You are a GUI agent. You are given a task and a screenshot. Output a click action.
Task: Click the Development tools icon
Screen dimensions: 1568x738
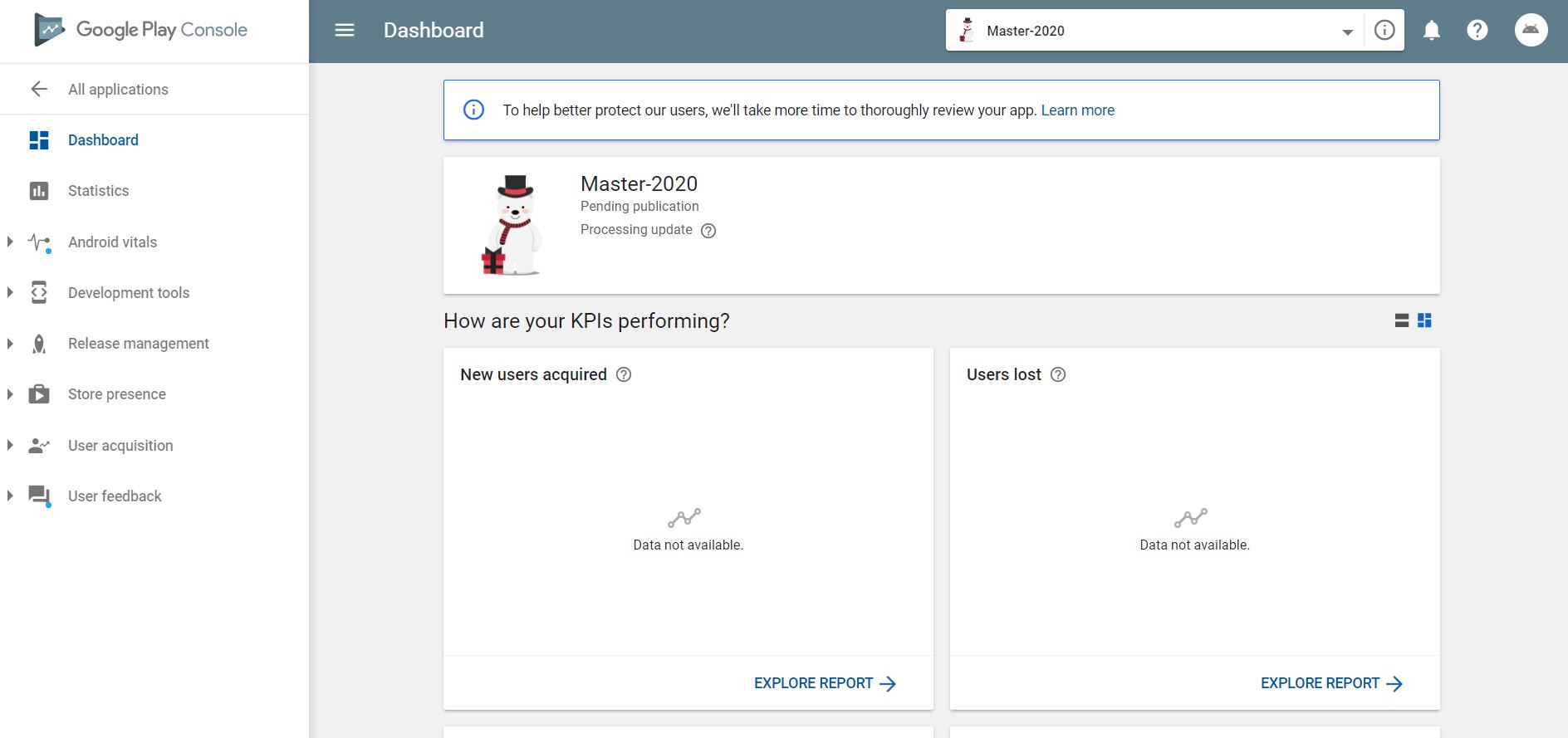point(39,292)
